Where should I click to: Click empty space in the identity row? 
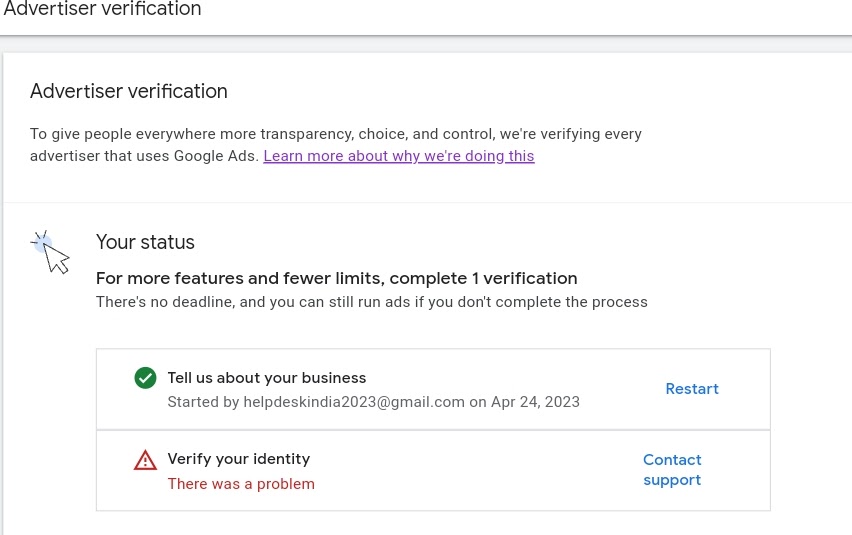pos(480,471)
